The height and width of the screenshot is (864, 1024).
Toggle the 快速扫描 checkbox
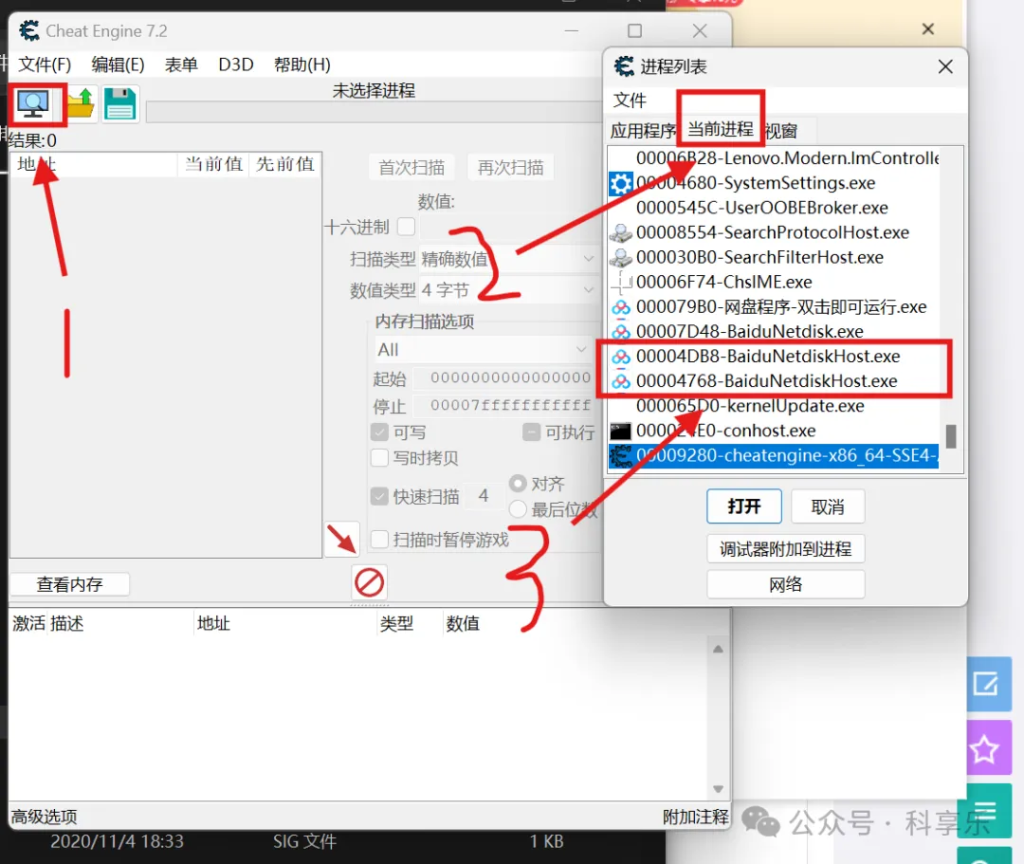tap(379, 496)
